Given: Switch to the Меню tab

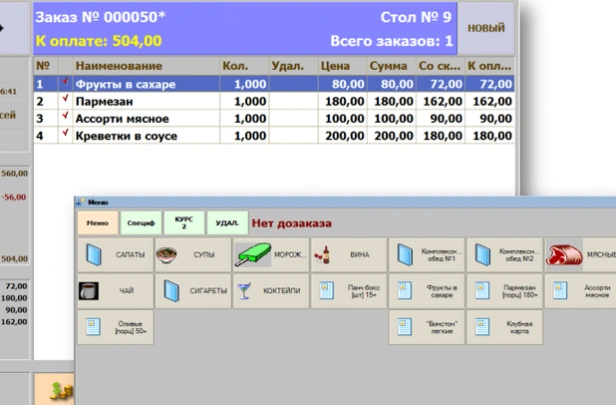Looking at the screenshot, I should [x=98, y=223].
